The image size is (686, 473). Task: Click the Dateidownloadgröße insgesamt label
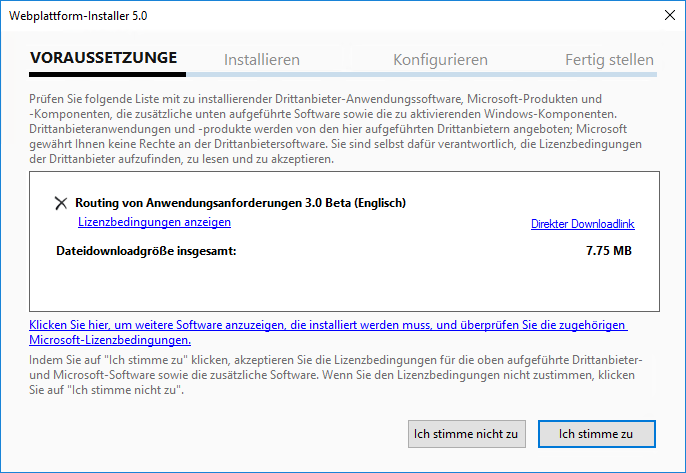coord(146,251)
